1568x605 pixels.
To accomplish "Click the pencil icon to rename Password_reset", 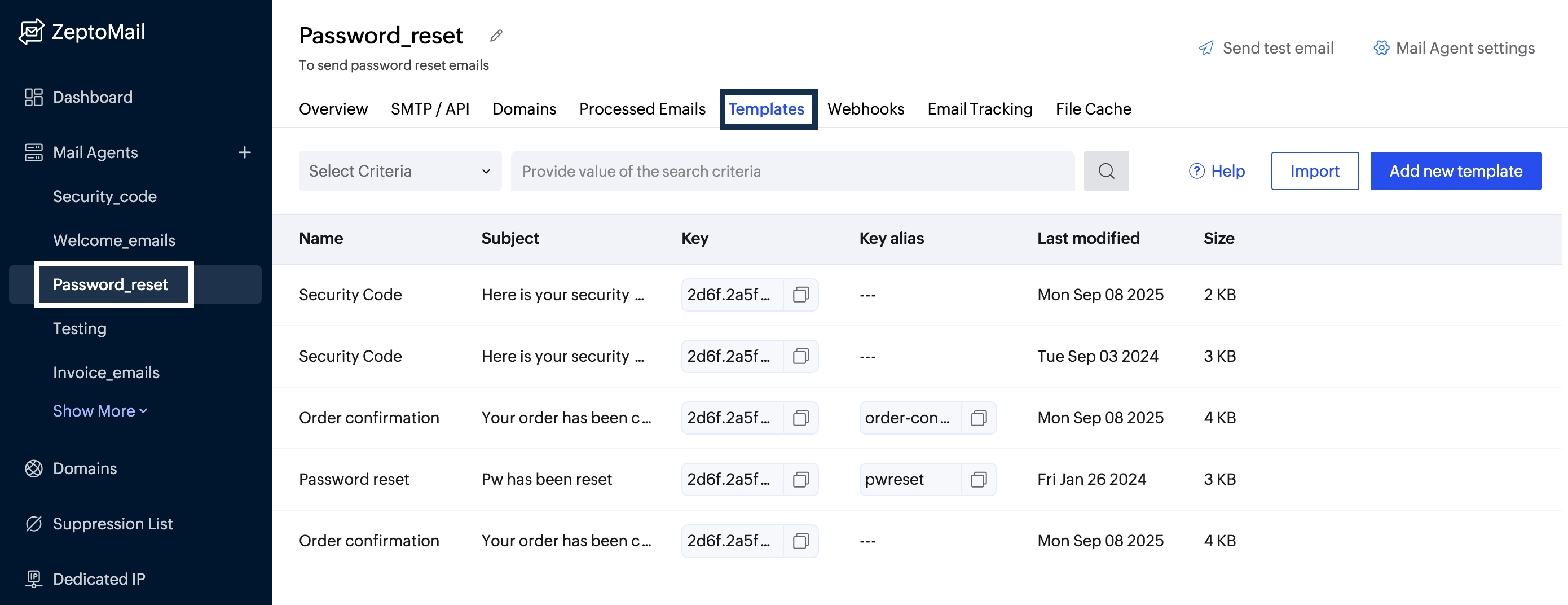I will pyautogui.click(x=496, y=36).
